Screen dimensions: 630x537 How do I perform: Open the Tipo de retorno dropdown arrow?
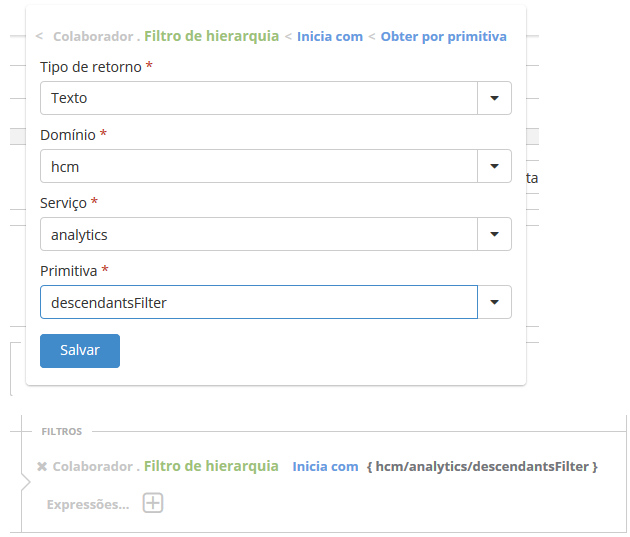point(494,98)
